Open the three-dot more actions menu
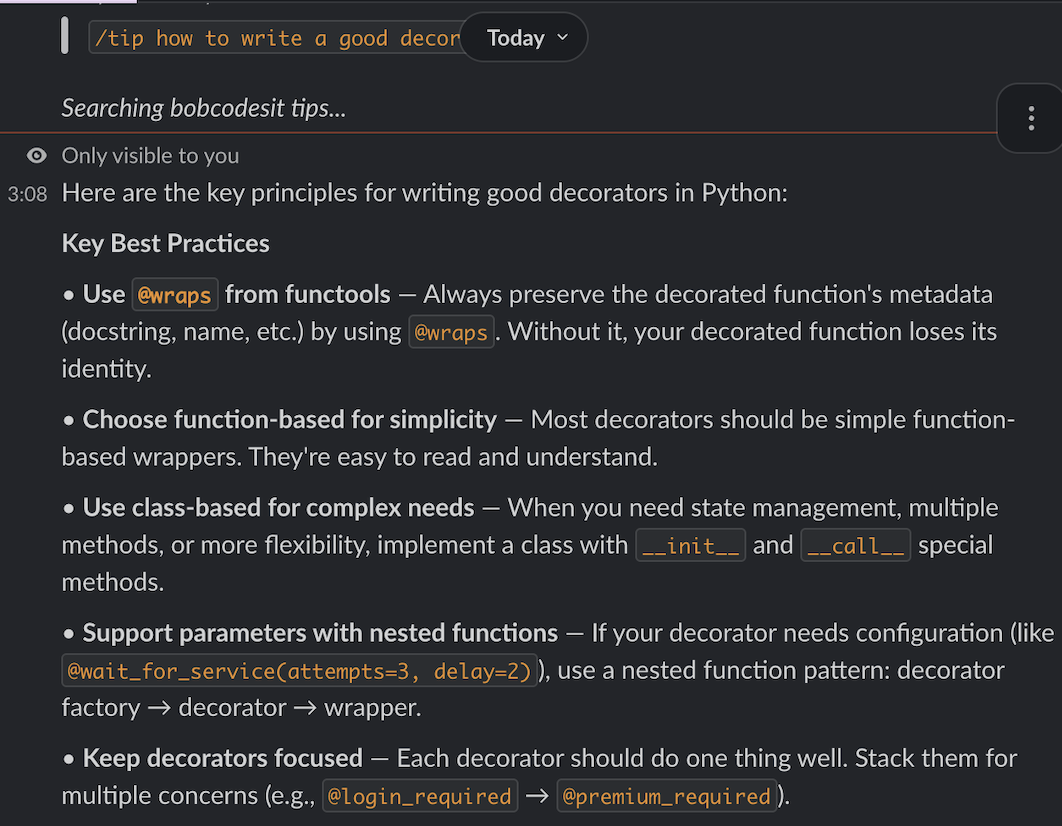The image size is (1062, 826). coord(1031,118)
